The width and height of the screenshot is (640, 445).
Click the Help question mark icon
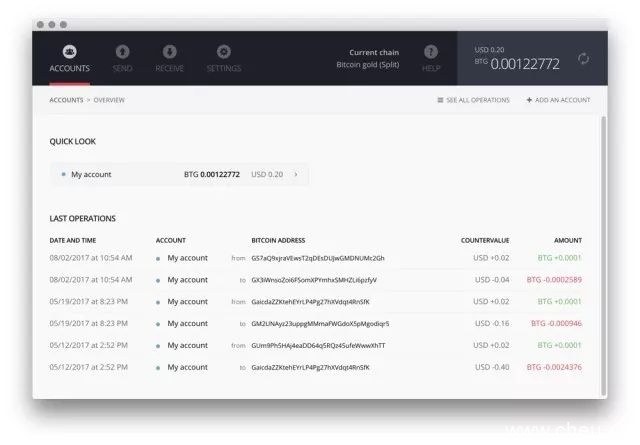pyautogui.click(x=431, y=51)
